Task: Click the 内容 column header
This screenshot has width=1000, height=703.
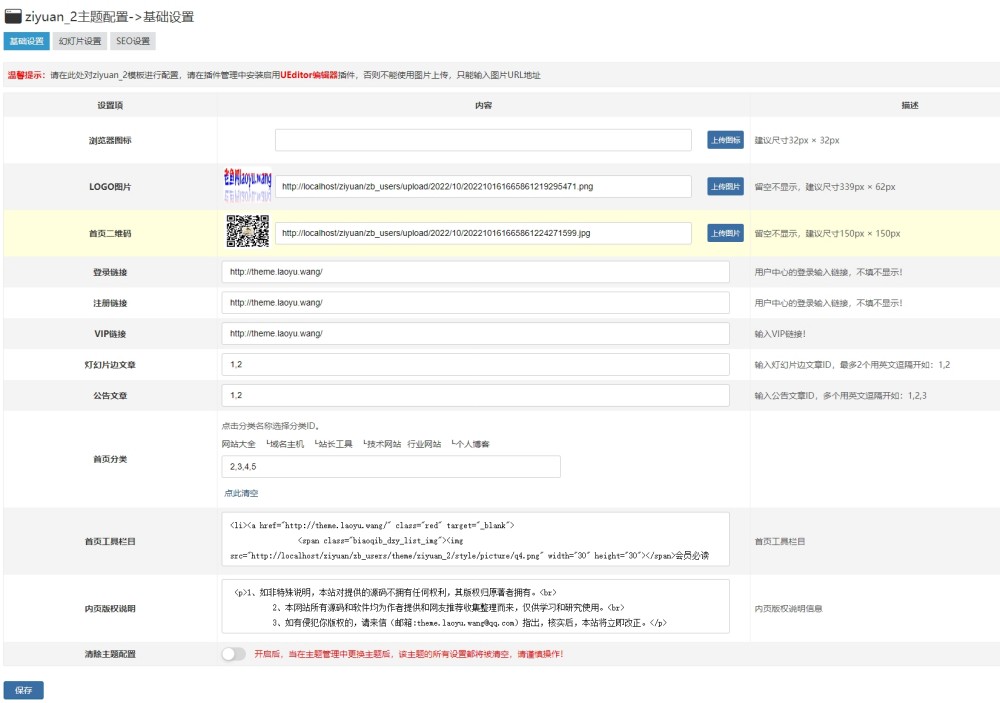Action: pos(483,105)
